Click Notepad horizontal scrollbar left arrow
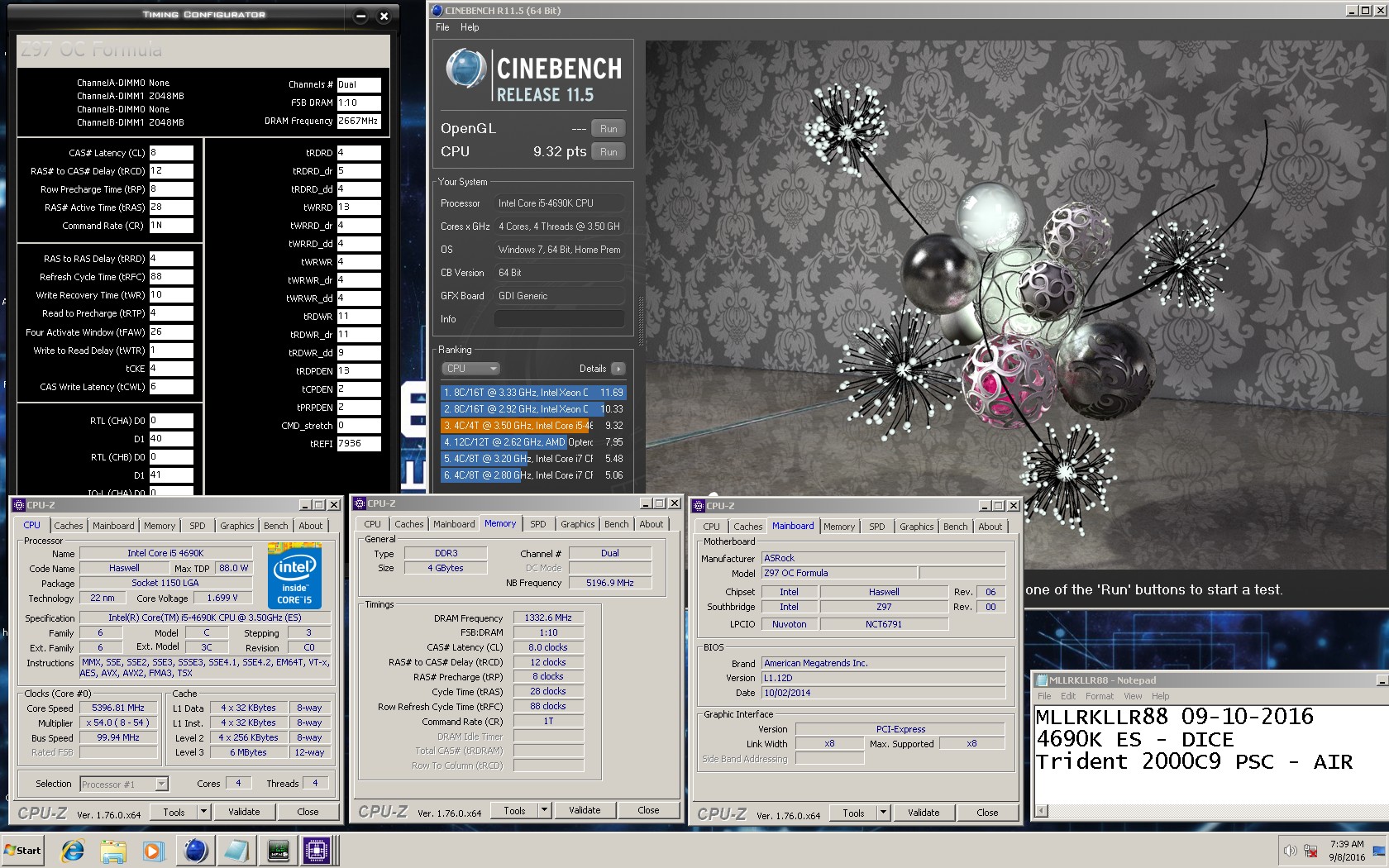The width and height of the screenshot is (1389, 868). (x=1042, y=811)
